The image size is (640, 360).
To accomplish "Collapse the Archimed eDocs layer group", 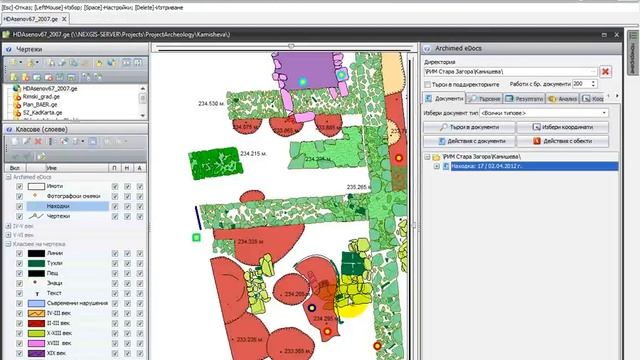I will click(9, 177).
